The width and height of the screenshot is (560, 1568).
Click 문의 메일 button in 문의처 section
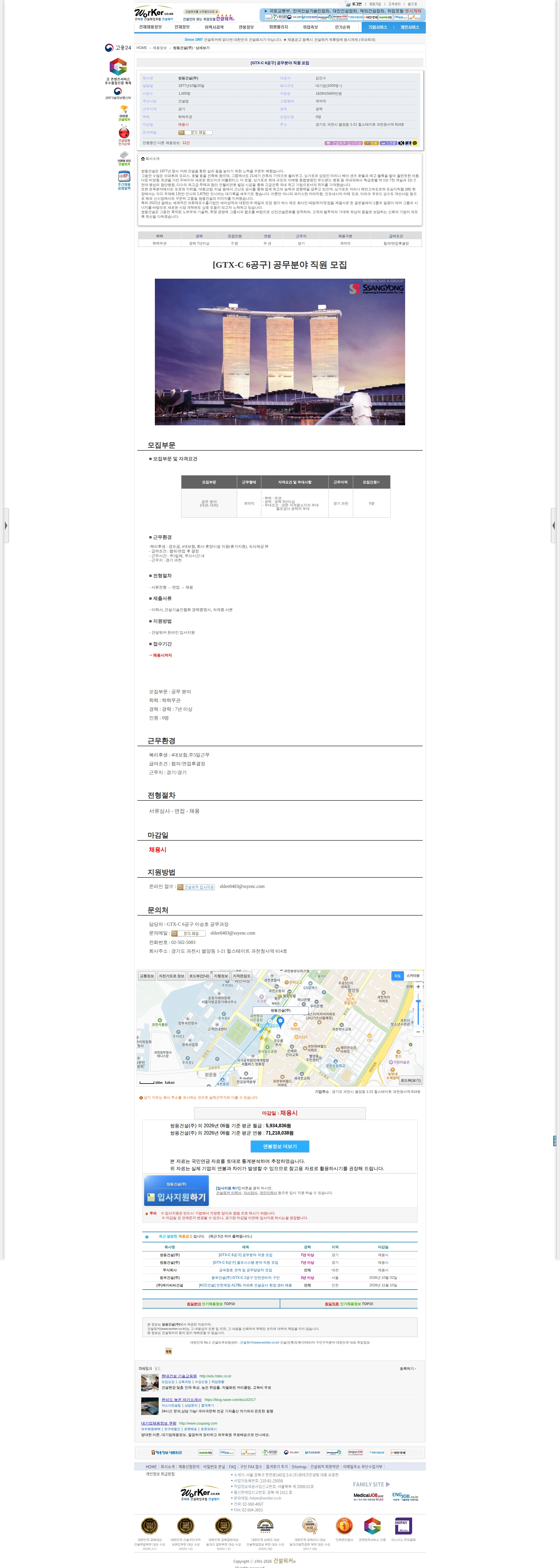pyautogui.click(x=188, y=933)
